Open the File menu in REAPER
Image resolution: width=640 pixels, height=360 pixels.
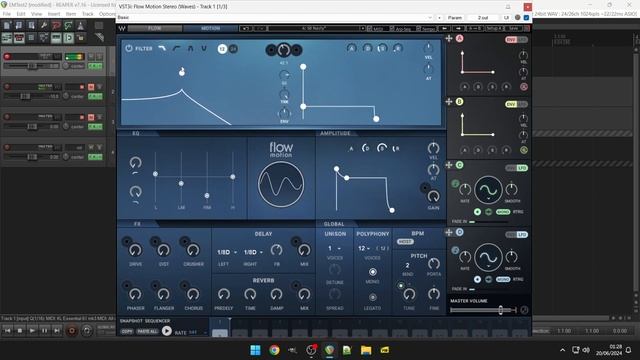[x=7, y=14]
